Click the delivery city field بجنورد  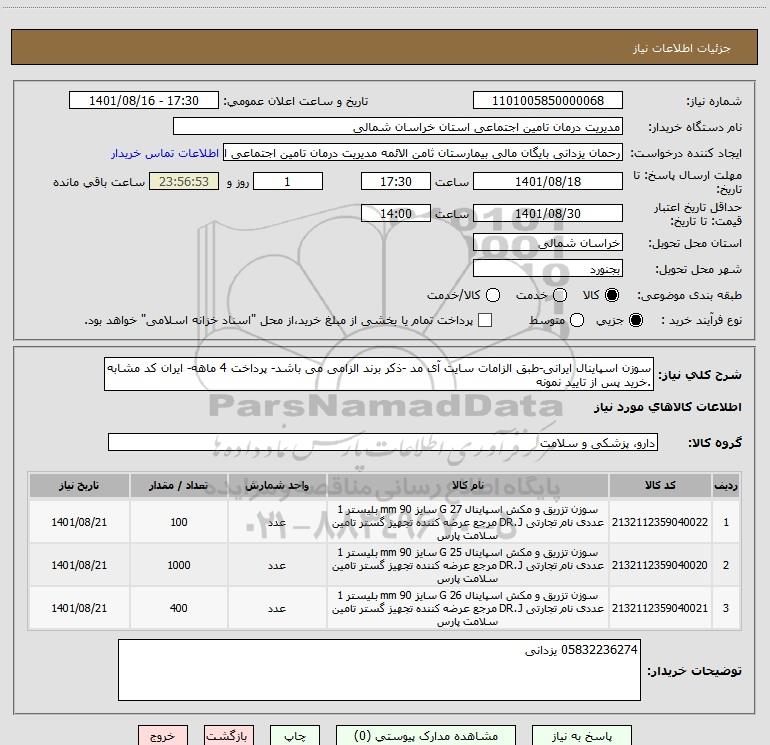coord(548,269)
